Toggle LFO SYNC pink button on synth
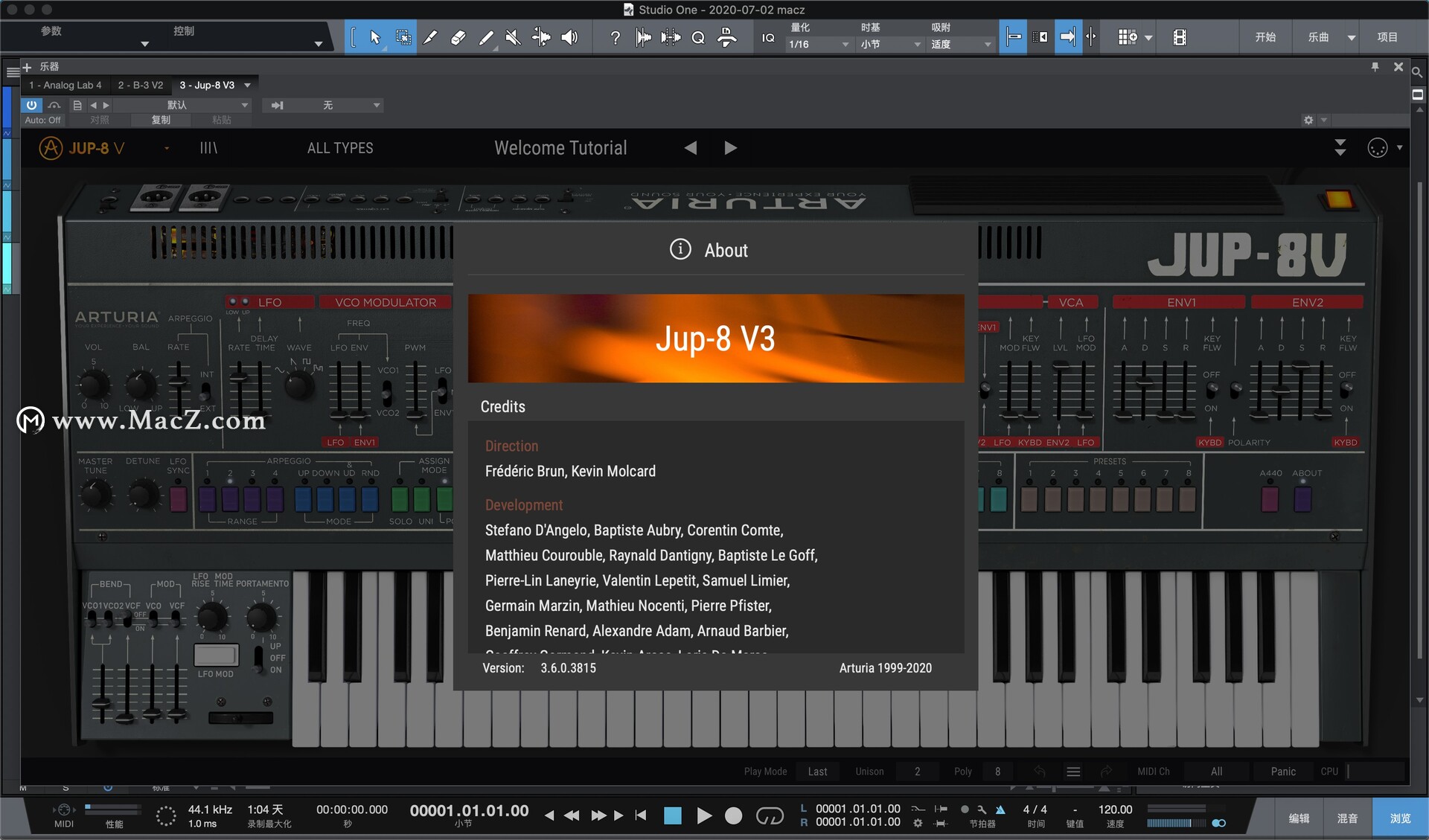This screenshot has width=1429, height=840. [x=178, y=499]
